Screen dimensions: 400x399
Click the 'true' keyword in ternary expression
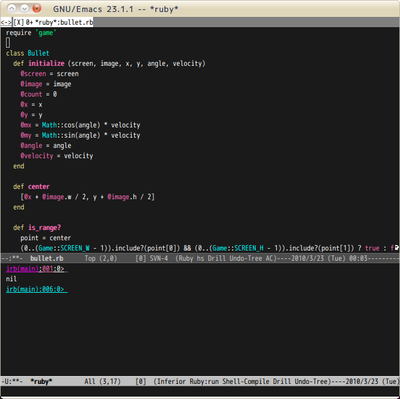pyautogui.click(x=372, y=248)
